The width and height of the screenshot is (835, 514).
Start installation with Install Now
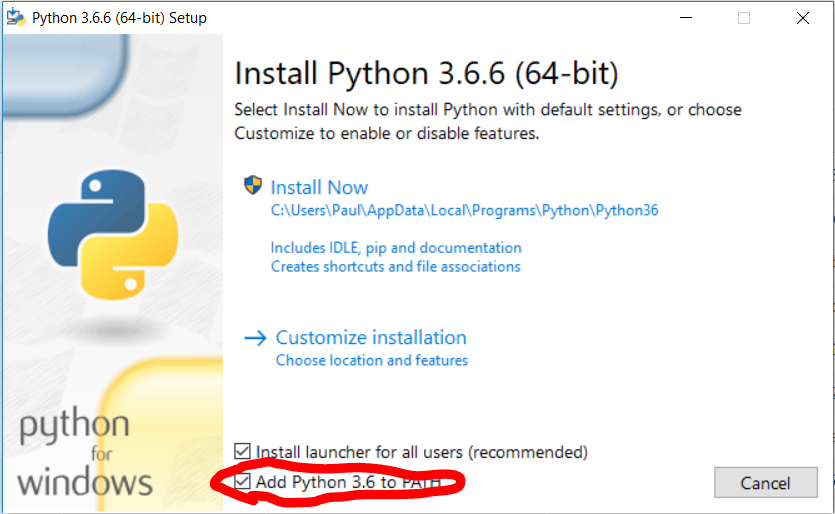click(x=319, y=187)
